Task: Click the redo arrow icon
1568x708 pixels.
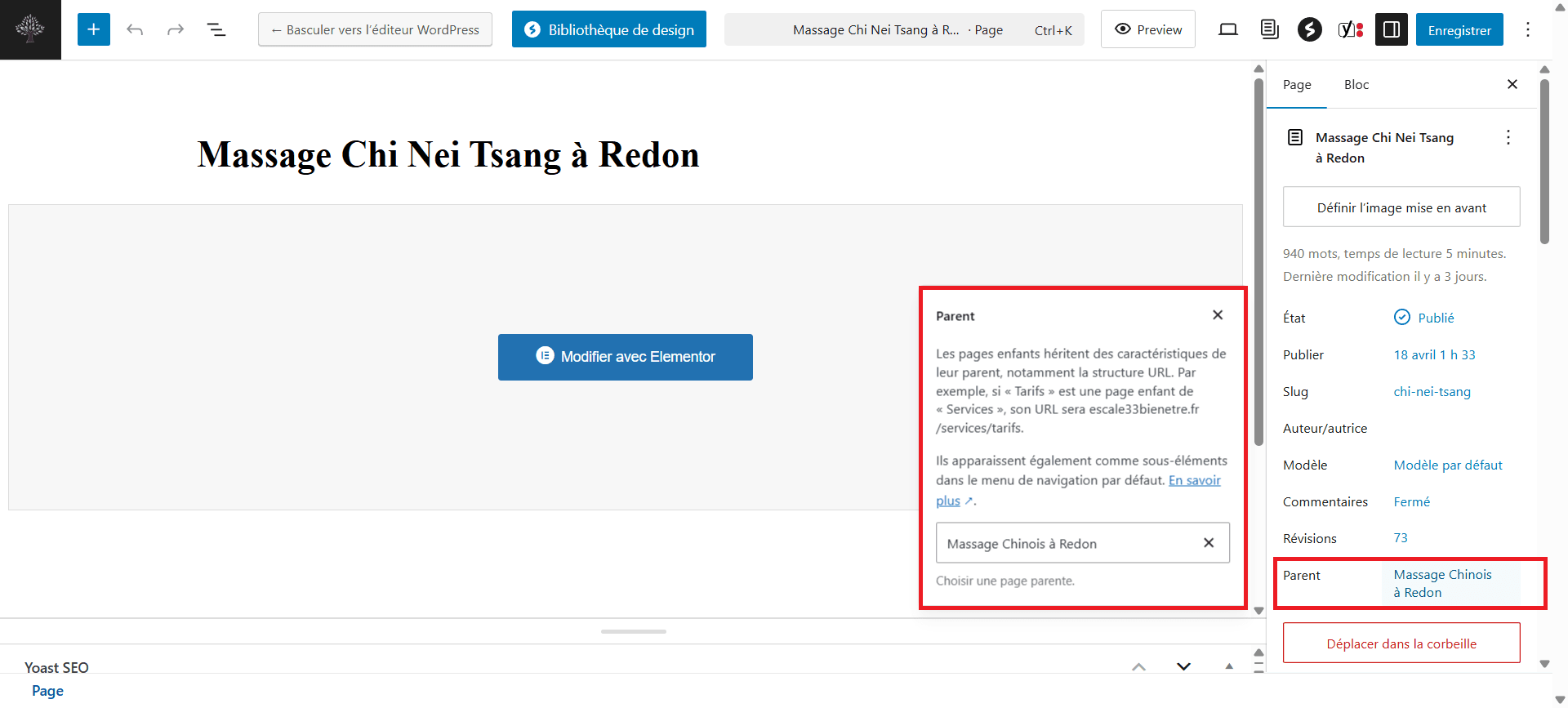Action: pos(176,30)
